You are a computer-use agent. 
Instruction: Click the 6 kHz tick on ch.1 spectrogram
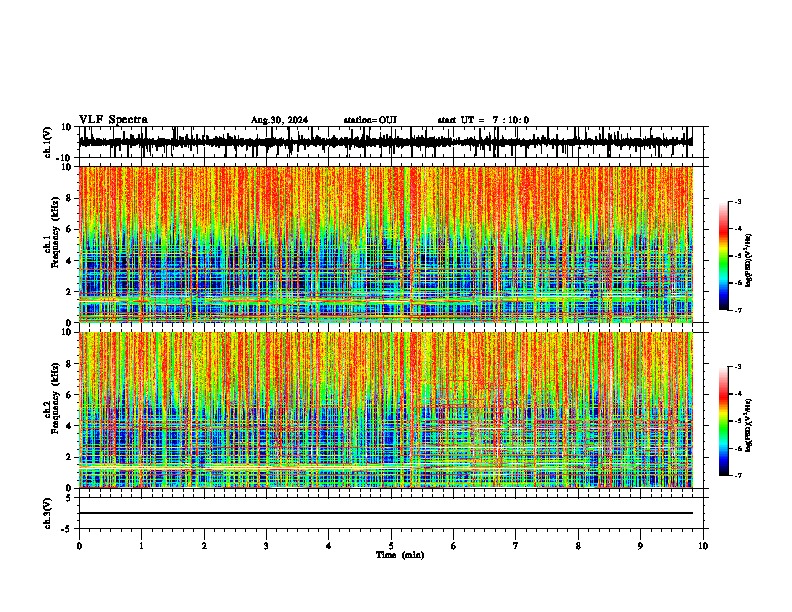coord(69,229)
